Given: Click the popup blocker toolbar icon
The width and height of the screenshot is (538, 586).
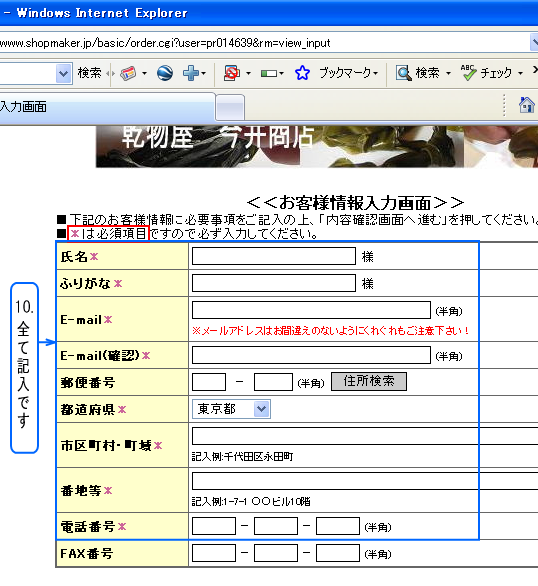Looking at the screenshot, I should click(x=232, y=73).
